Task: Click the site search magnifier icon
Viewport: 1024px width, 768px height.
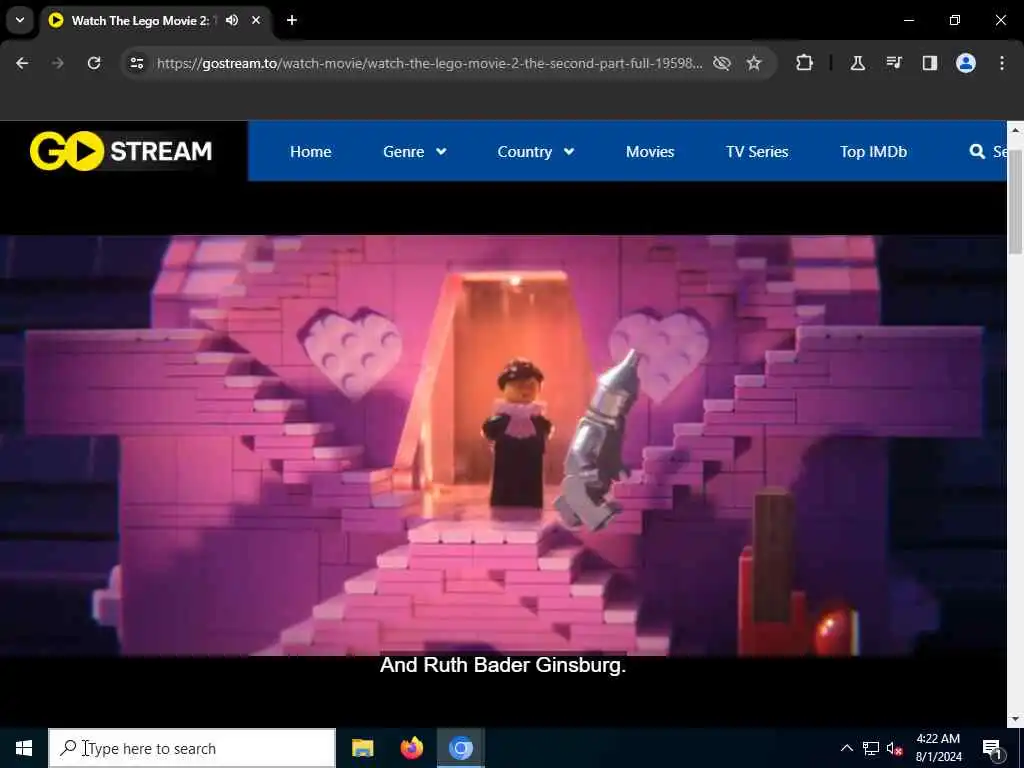Action: coord(977,152)
